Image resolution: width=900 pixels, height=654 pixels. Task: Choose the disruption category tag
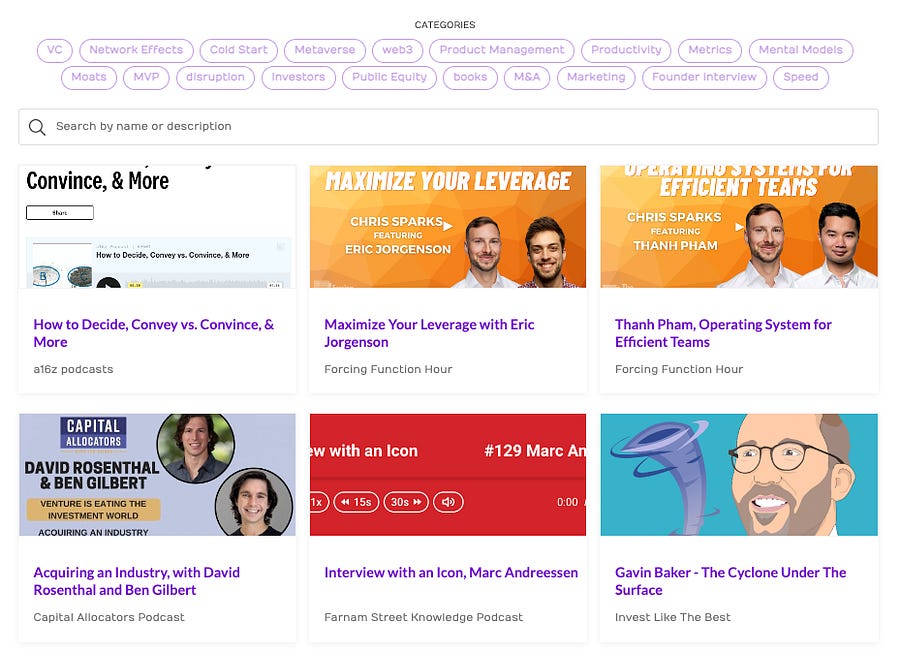point(215,78)
